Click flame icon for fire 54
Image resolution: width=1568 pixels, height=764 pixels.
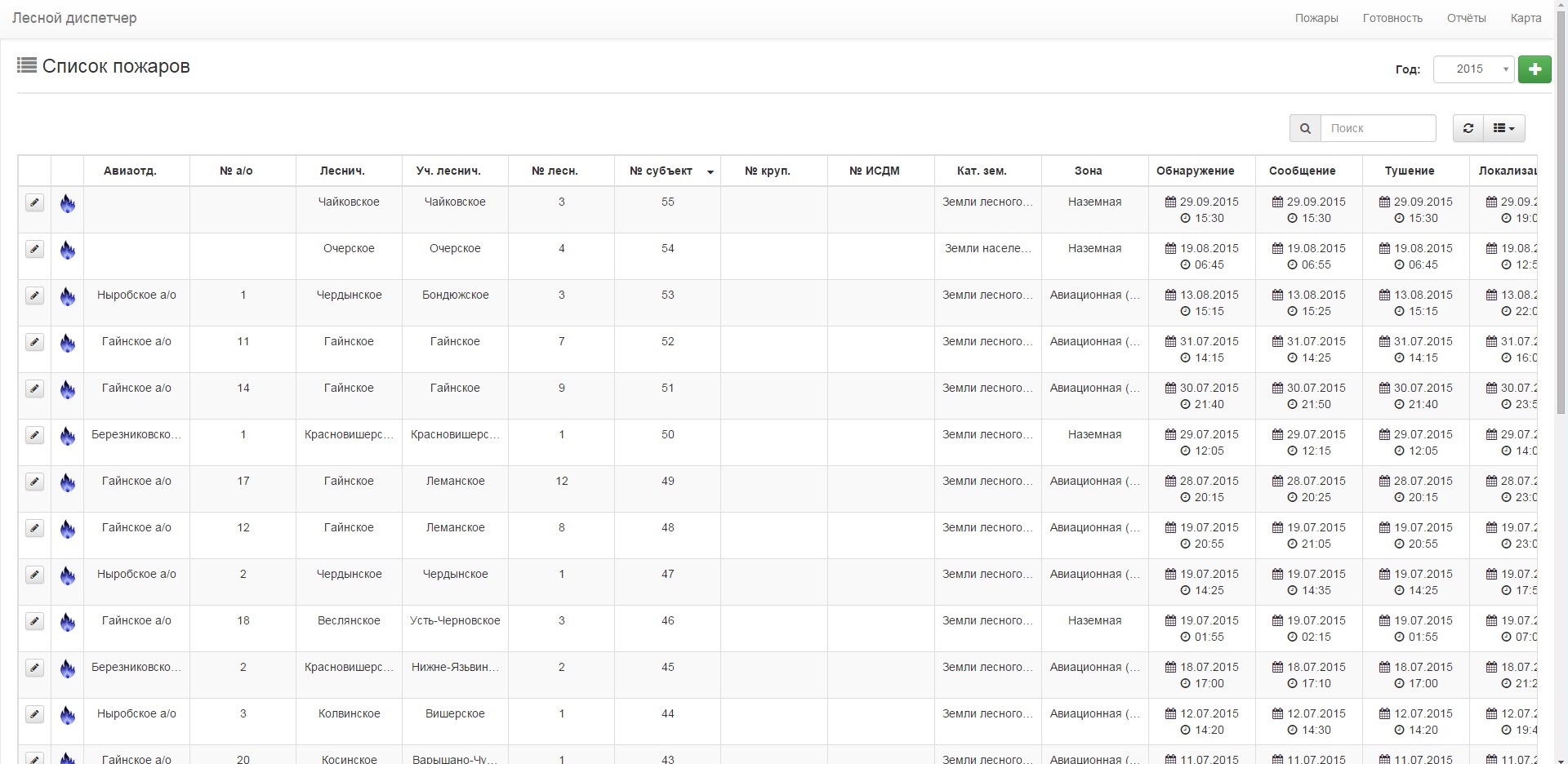(x=68, y=250)
